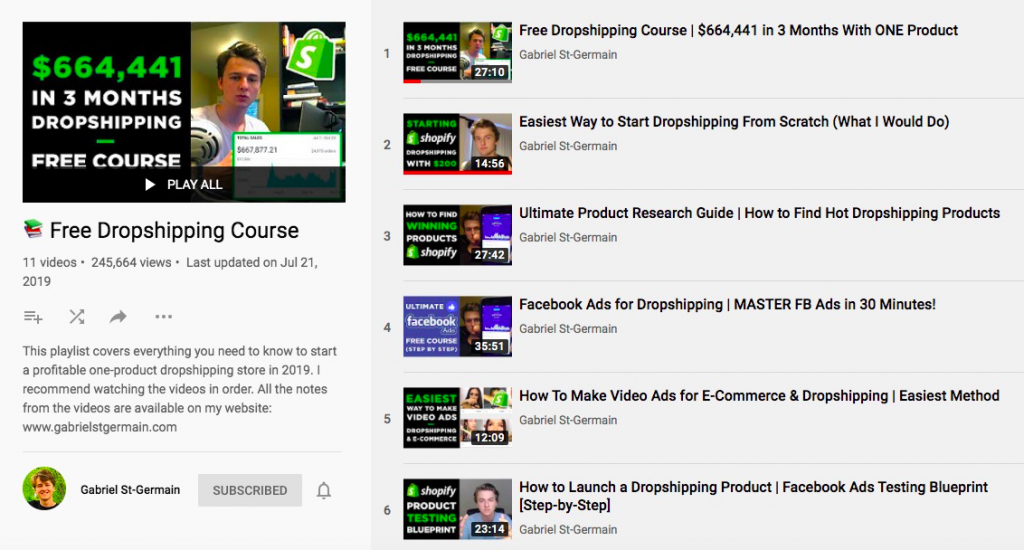Viewport: 1024px width, 550px height.
Task: Open 'How to Launch a Dropshipping Product' title
Action: pos(754,496)
